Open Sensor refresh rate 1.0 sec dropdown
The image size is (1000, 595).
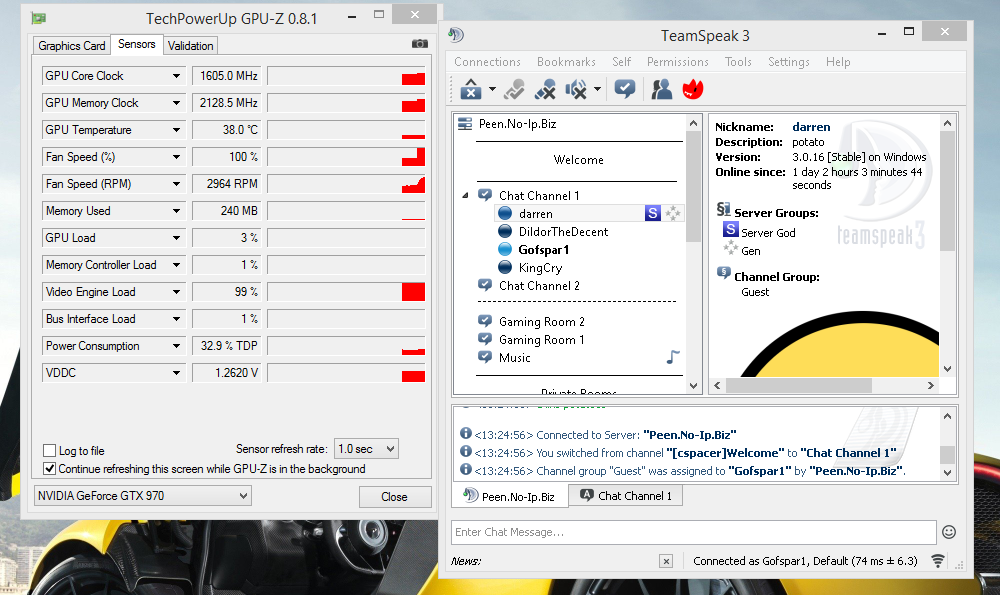click(367, 449)
